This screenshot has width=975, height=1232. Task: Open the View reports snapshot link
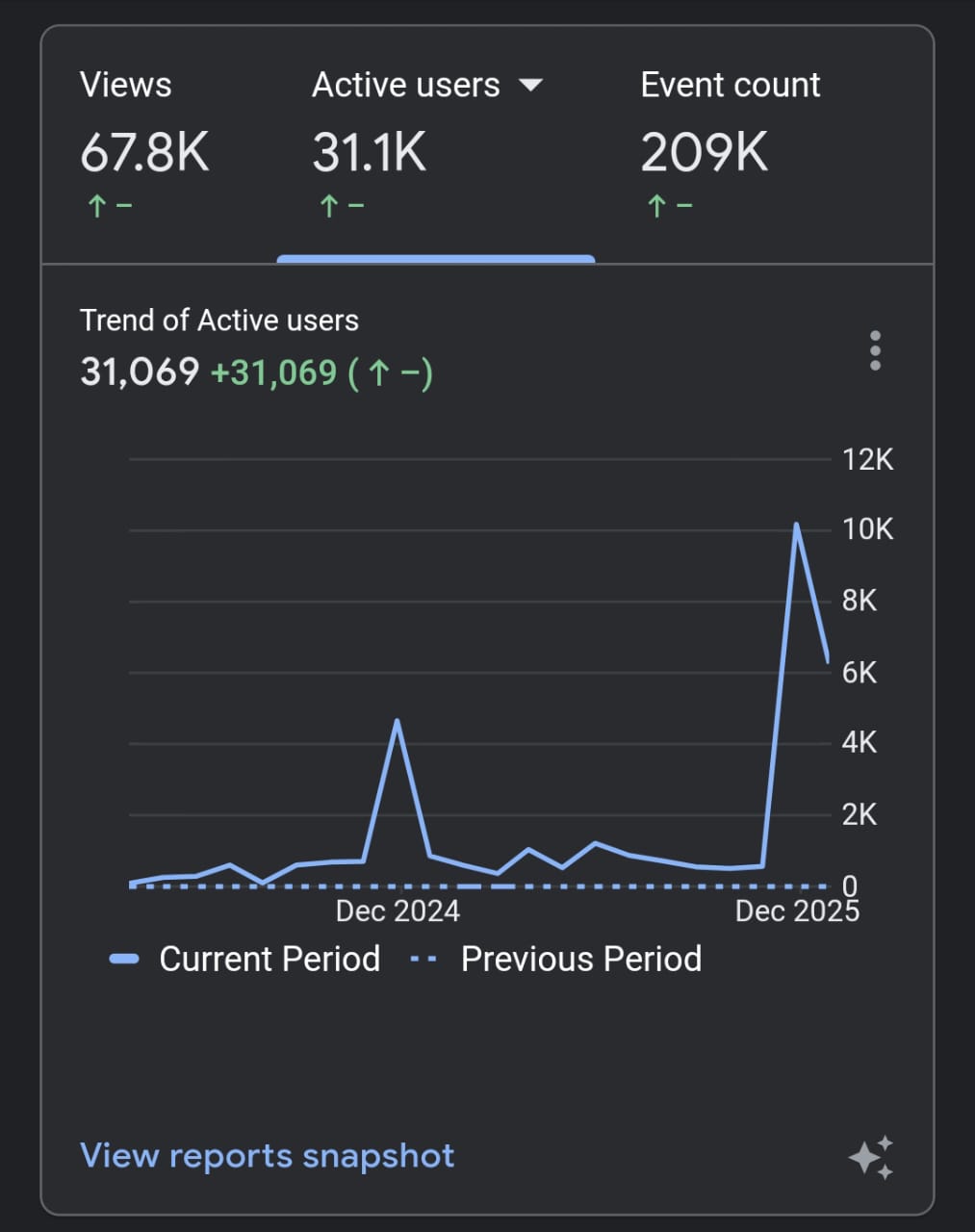click(x=267, y=1155)
